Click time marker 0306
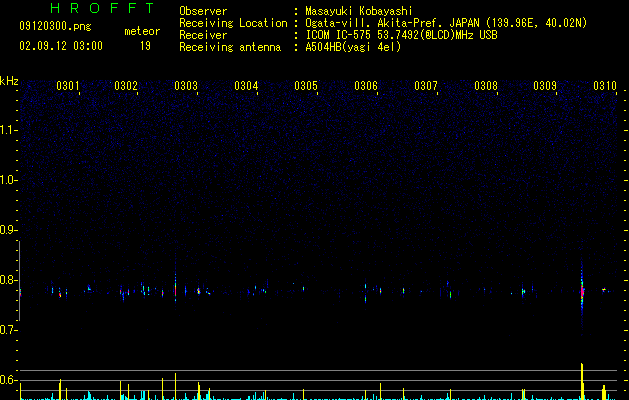 point(366,86)
